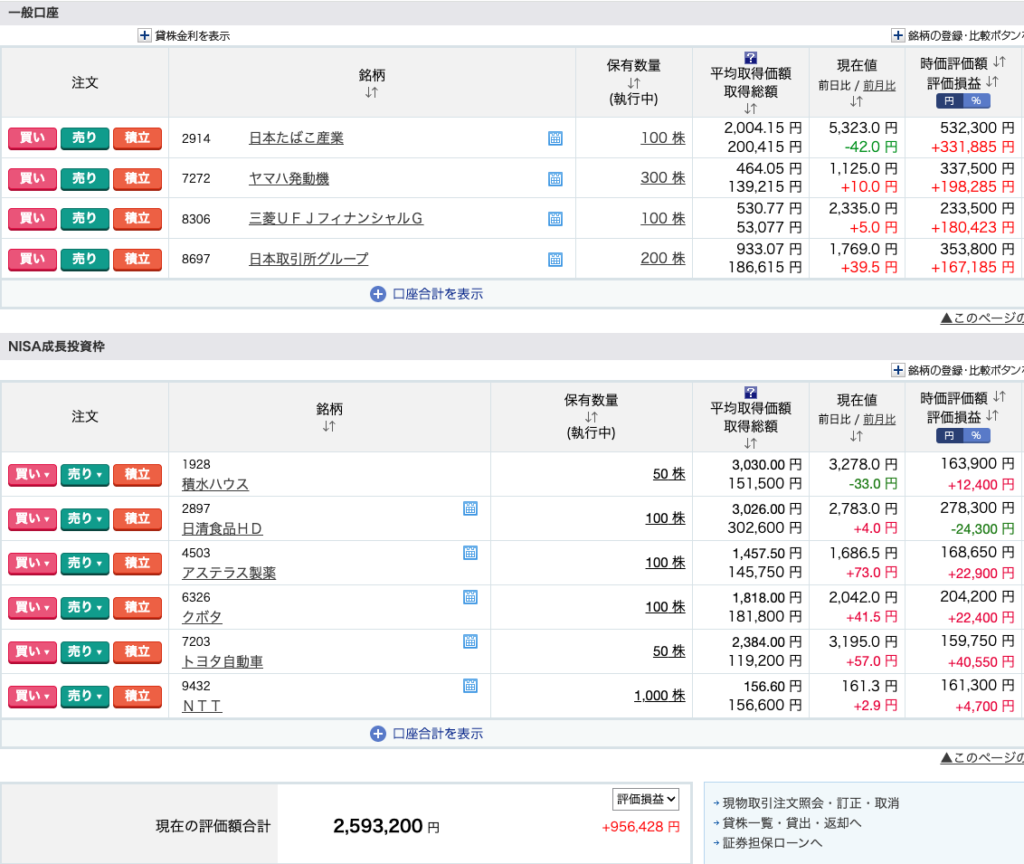Image resolution: width=1024 pixels, height=864 pixels.
Task: Click calendar icon in NTT row
Action: click(470, 686)
